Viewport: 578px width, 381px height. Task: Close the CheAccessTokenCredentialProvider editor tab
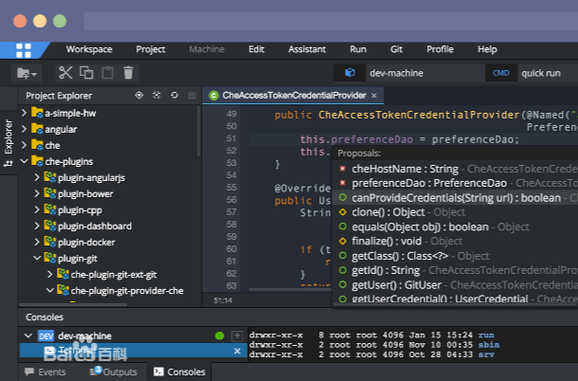coord(374,95)
